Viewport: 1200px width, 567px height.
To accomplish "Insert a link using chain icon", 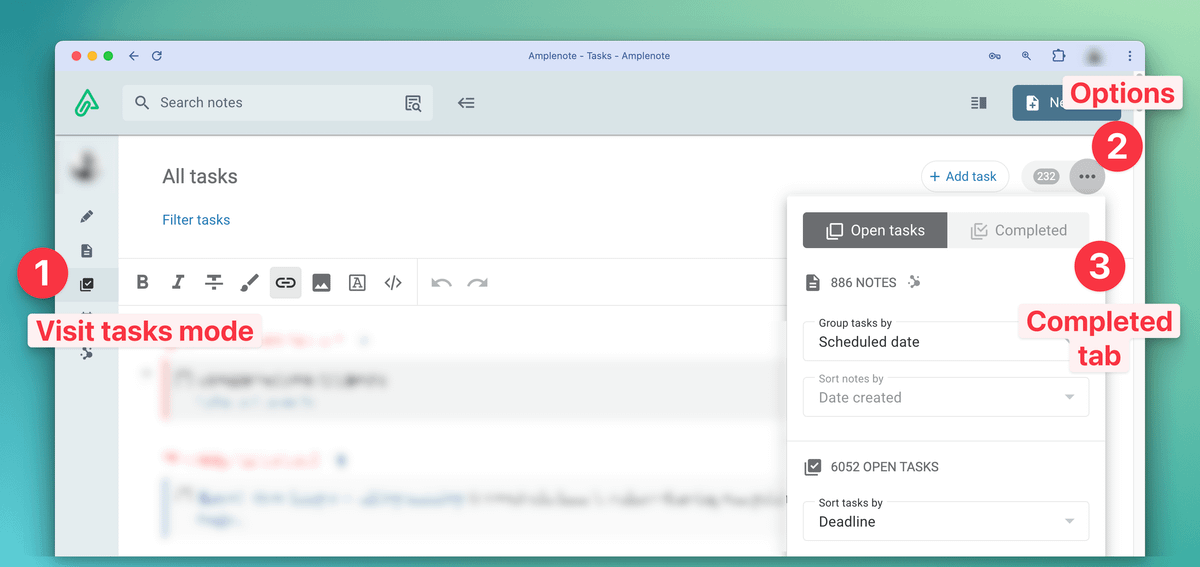I will [x=285, y=283].
